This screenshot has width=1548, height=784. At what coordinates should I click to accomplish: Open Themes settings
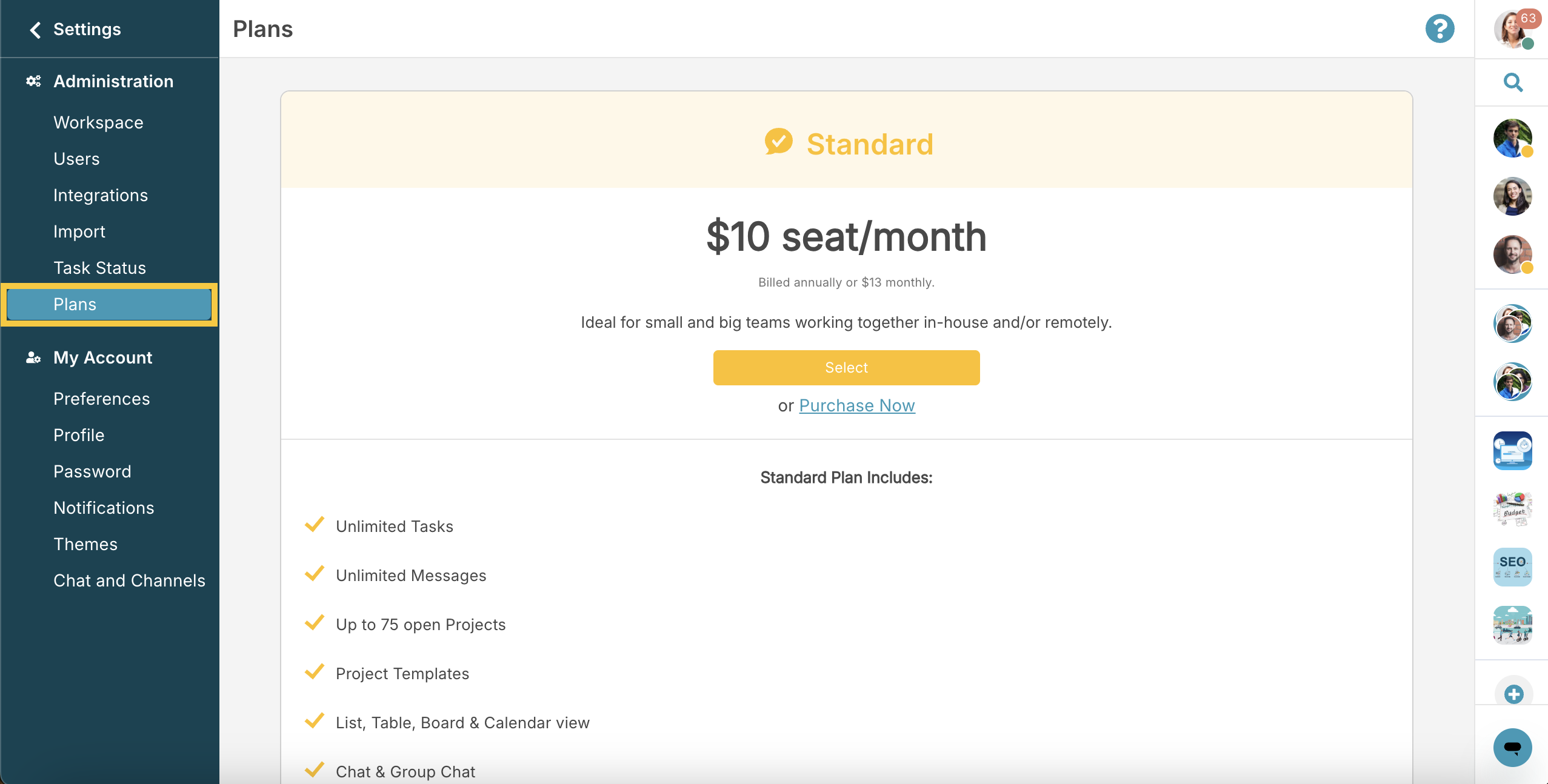pos(85,544)
